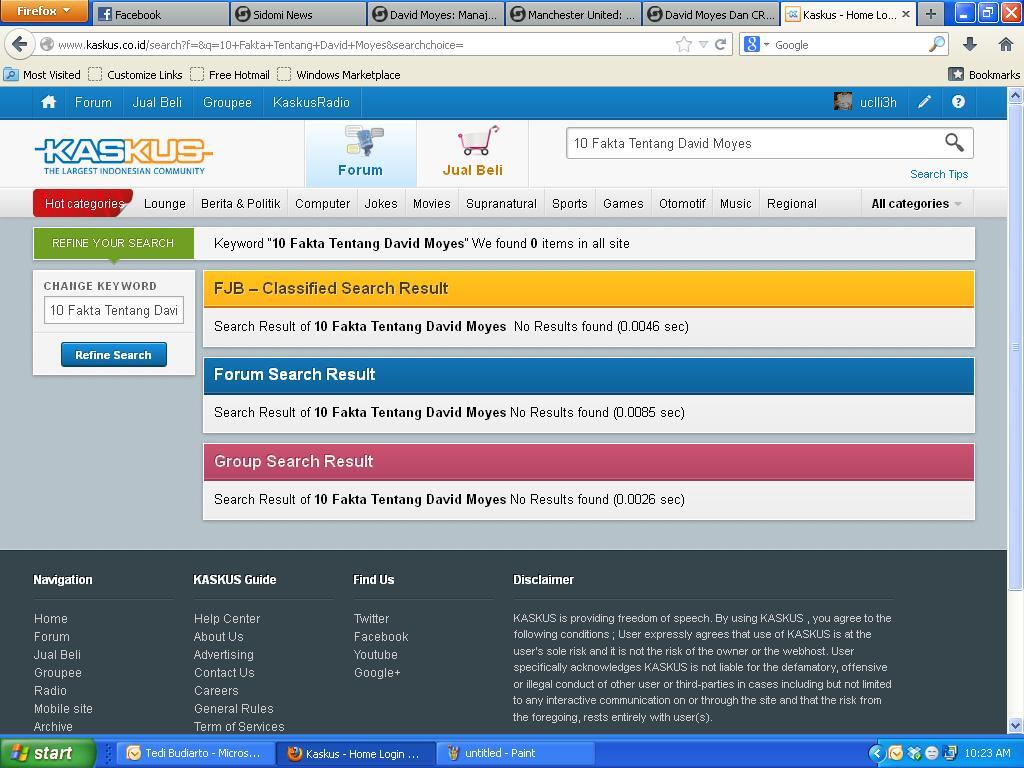Switch to the David Moyes Dan CR... tab
The height and width of the screenshot is (768, 1024).
(712, 14)
